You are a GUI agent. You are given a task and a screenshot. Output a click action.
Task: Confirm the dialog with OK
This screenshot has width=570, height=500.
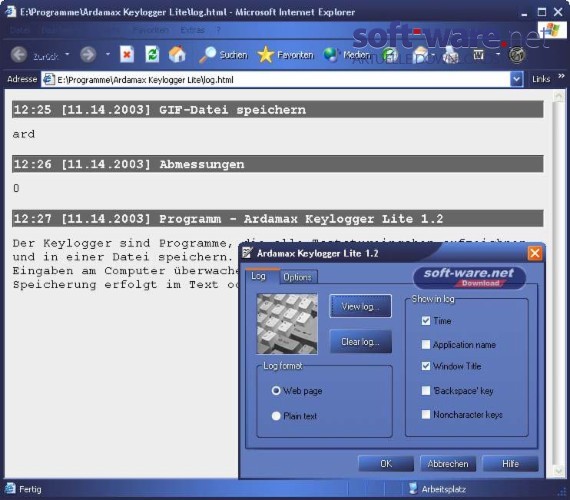[x=386, y=464]
